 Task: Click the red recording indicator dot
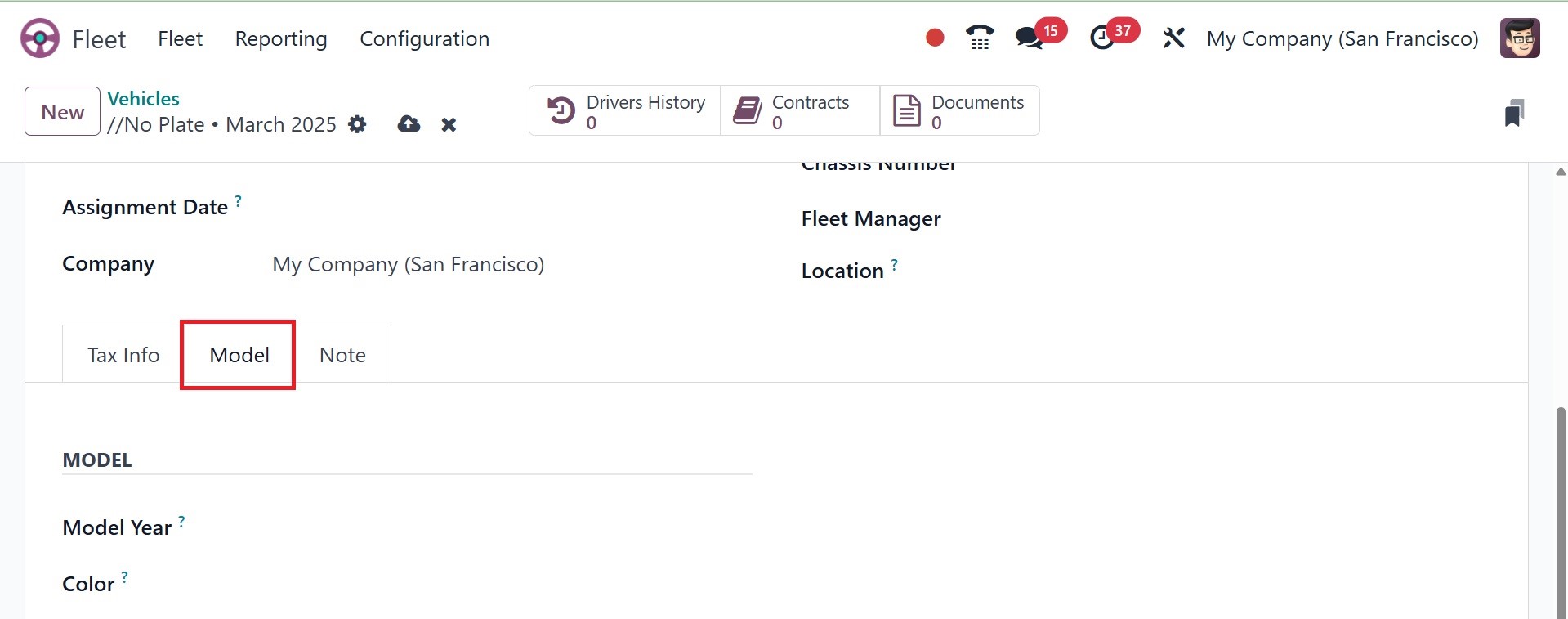coord(935,38)
